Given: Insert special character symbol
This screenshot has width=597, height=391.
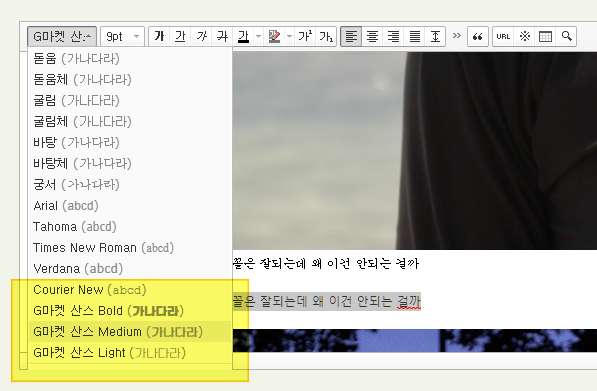Looking at the screenshot, I should click(524, 37).
